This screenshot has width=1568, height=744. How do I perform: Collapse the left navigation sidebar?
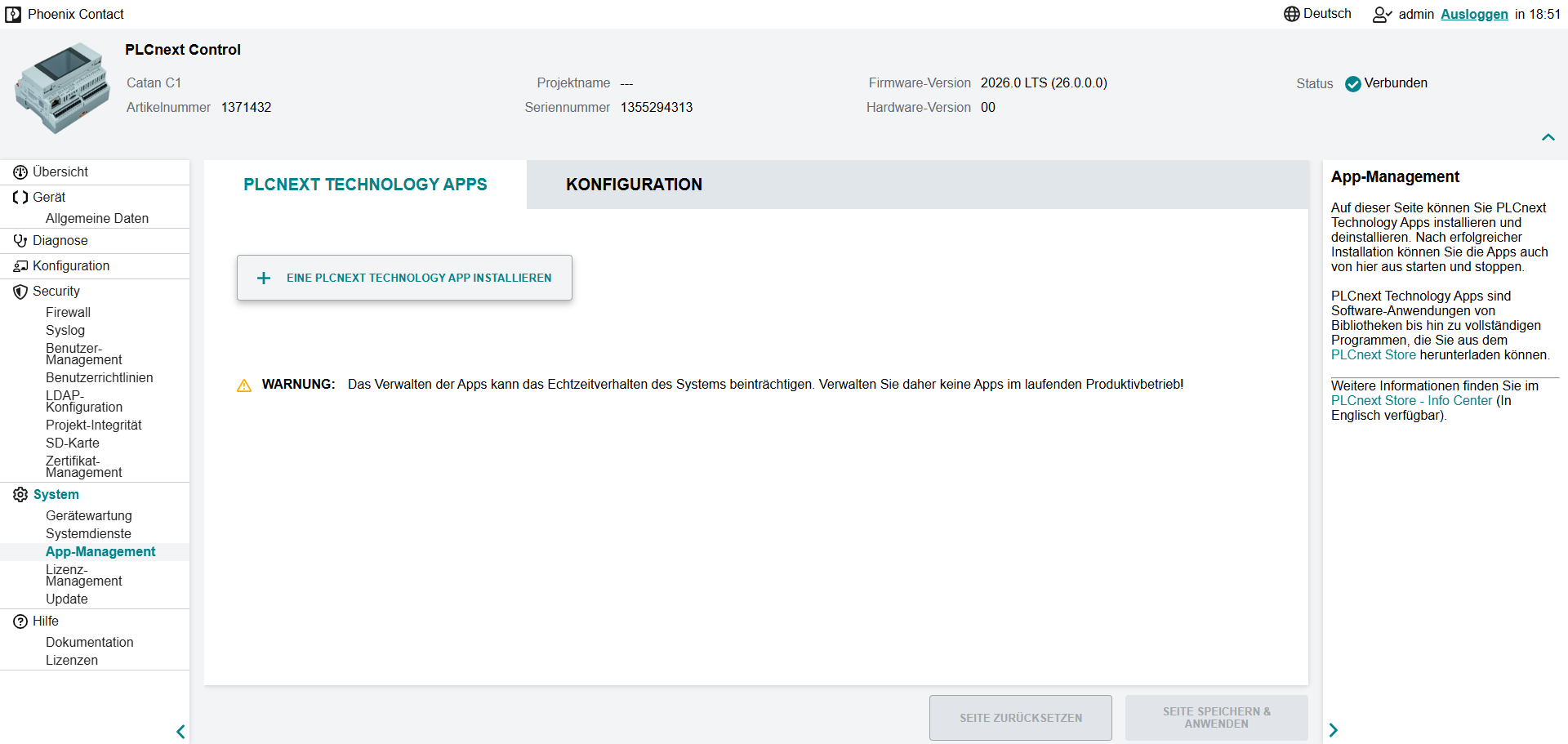[x=180, y=731]
